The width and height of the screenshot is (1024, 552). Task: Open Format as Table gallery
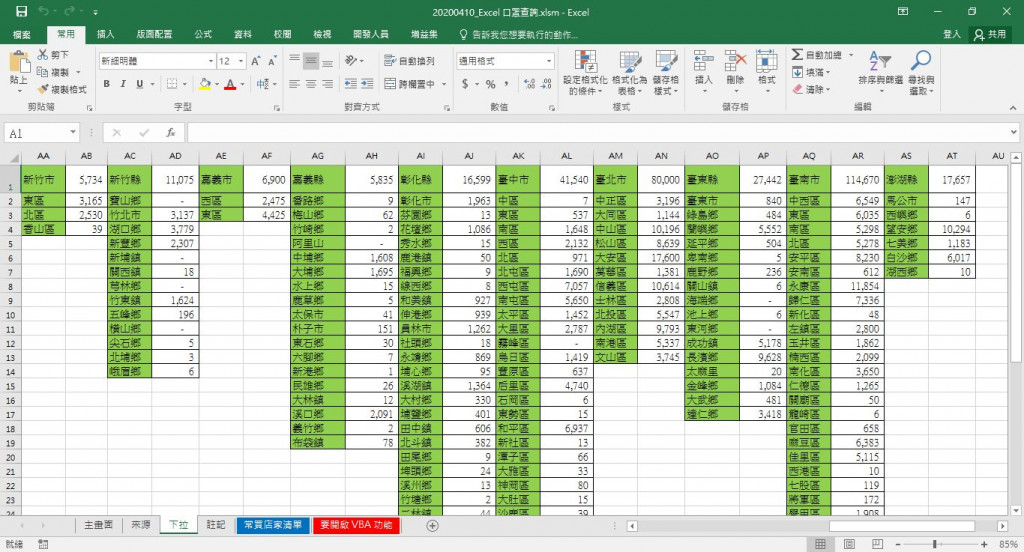(630, 73)
